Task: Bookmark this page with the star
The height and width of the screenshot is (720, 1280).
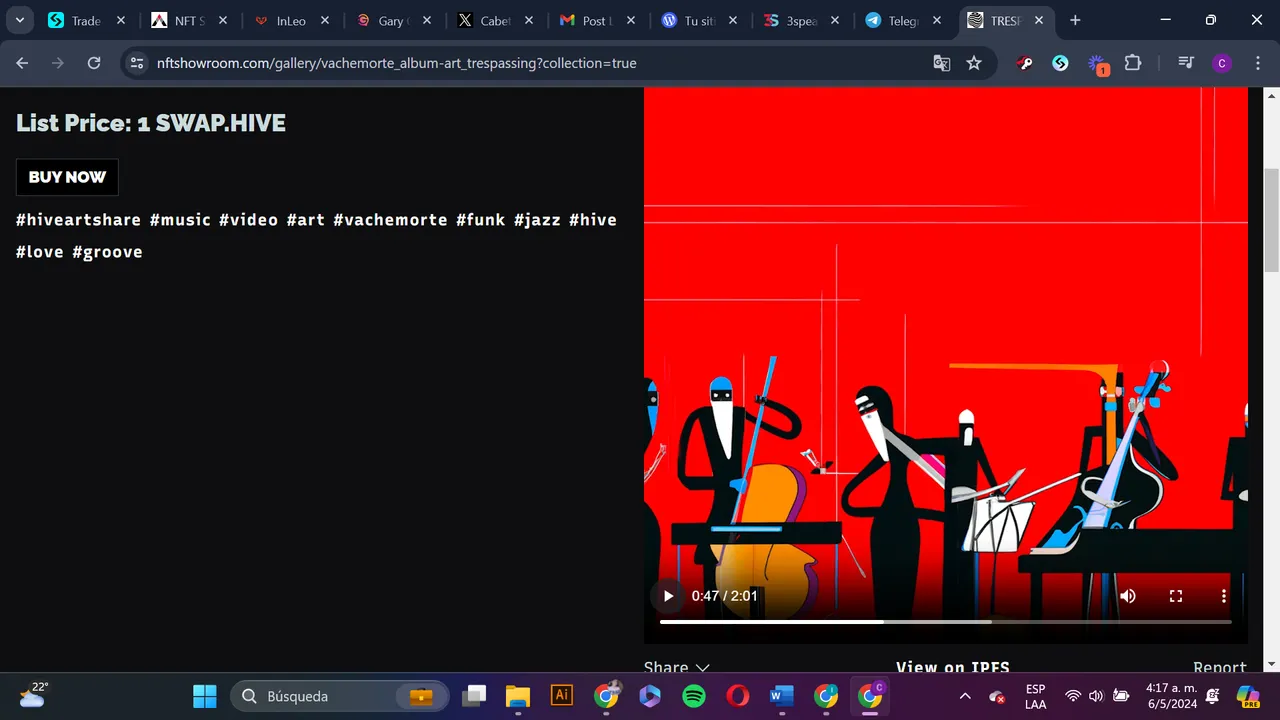Action: 974,63
